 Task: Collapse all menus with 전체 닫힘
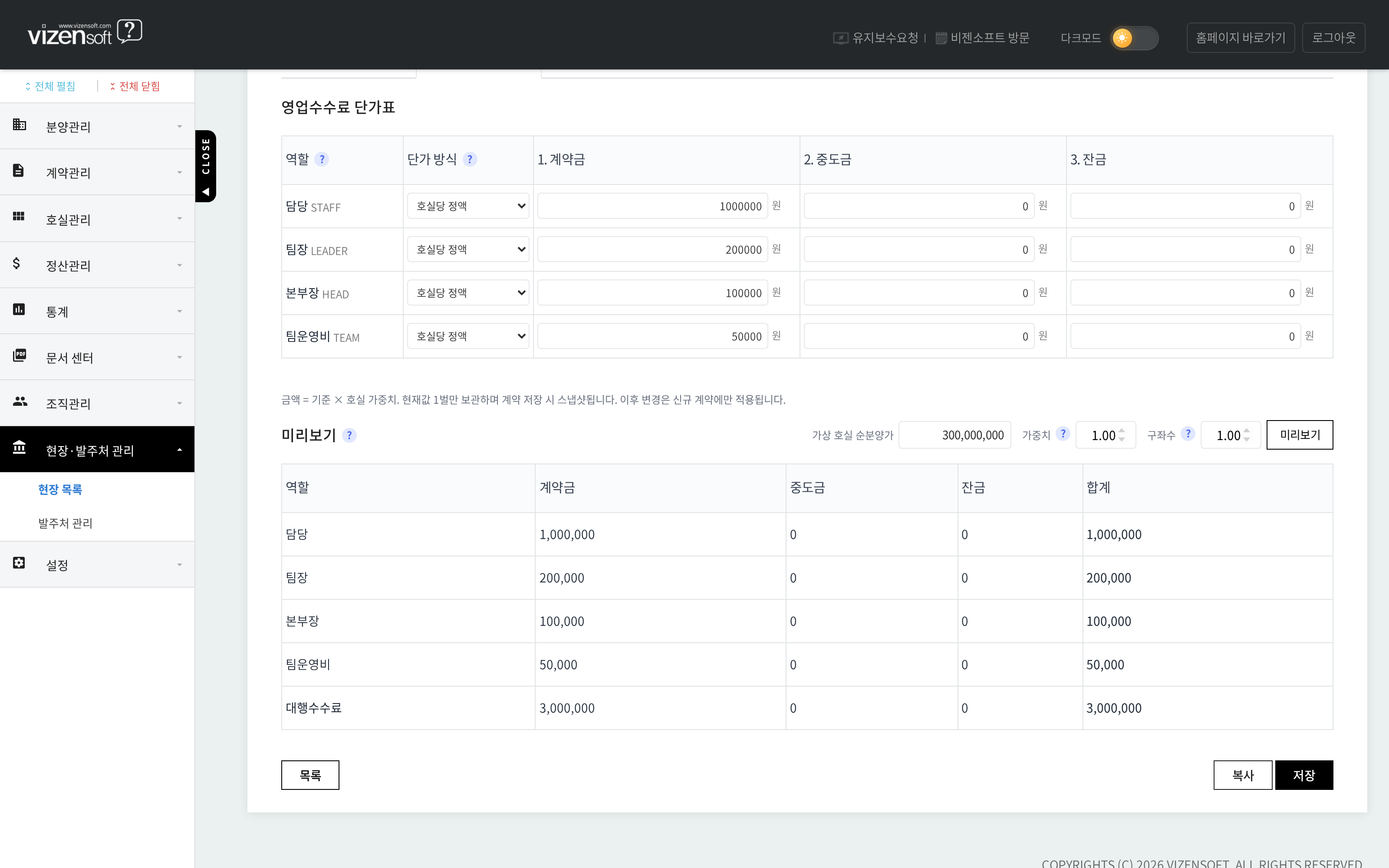click(135, 86)
